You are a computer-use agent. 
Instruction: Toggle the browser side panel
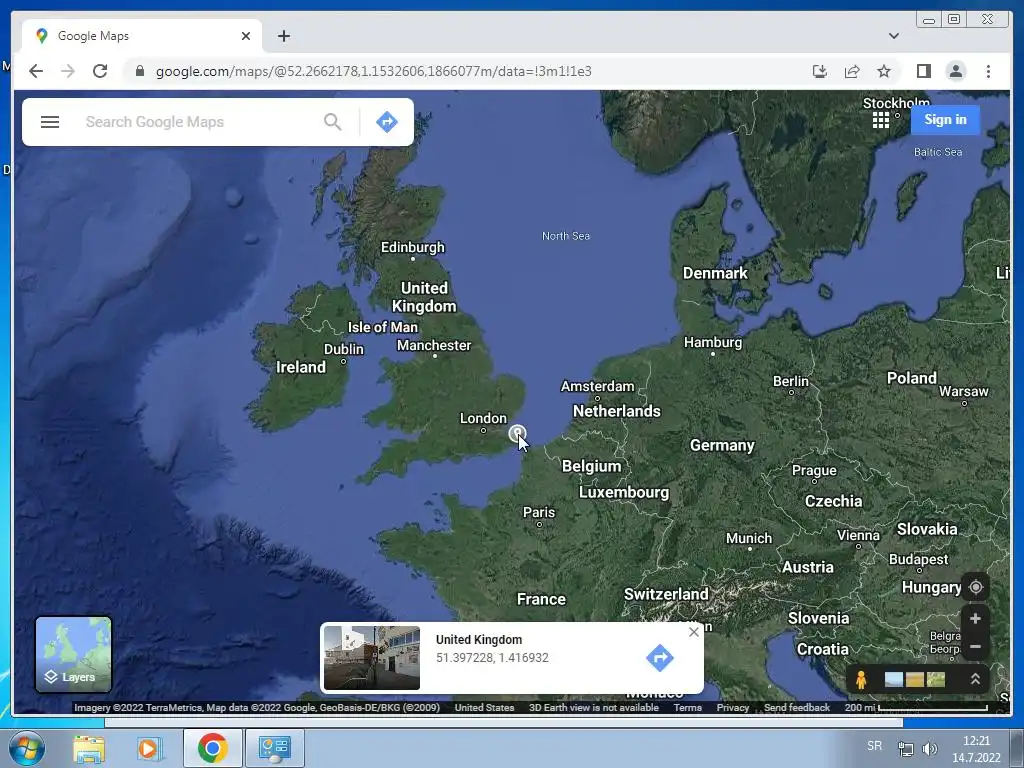pyautogui.click(x=923, y=71)
